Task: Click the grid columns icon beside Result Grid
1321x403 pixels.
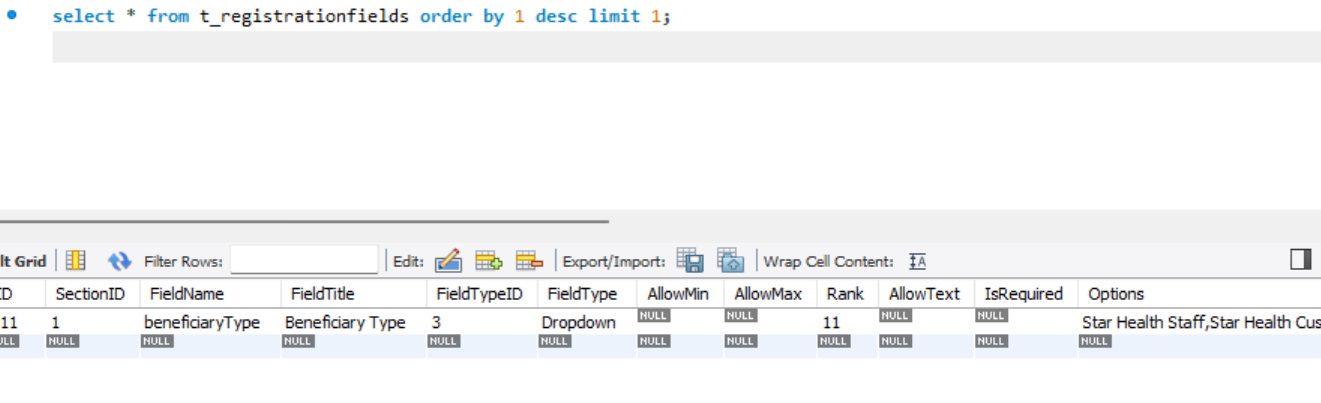Action: pos(75,261)
